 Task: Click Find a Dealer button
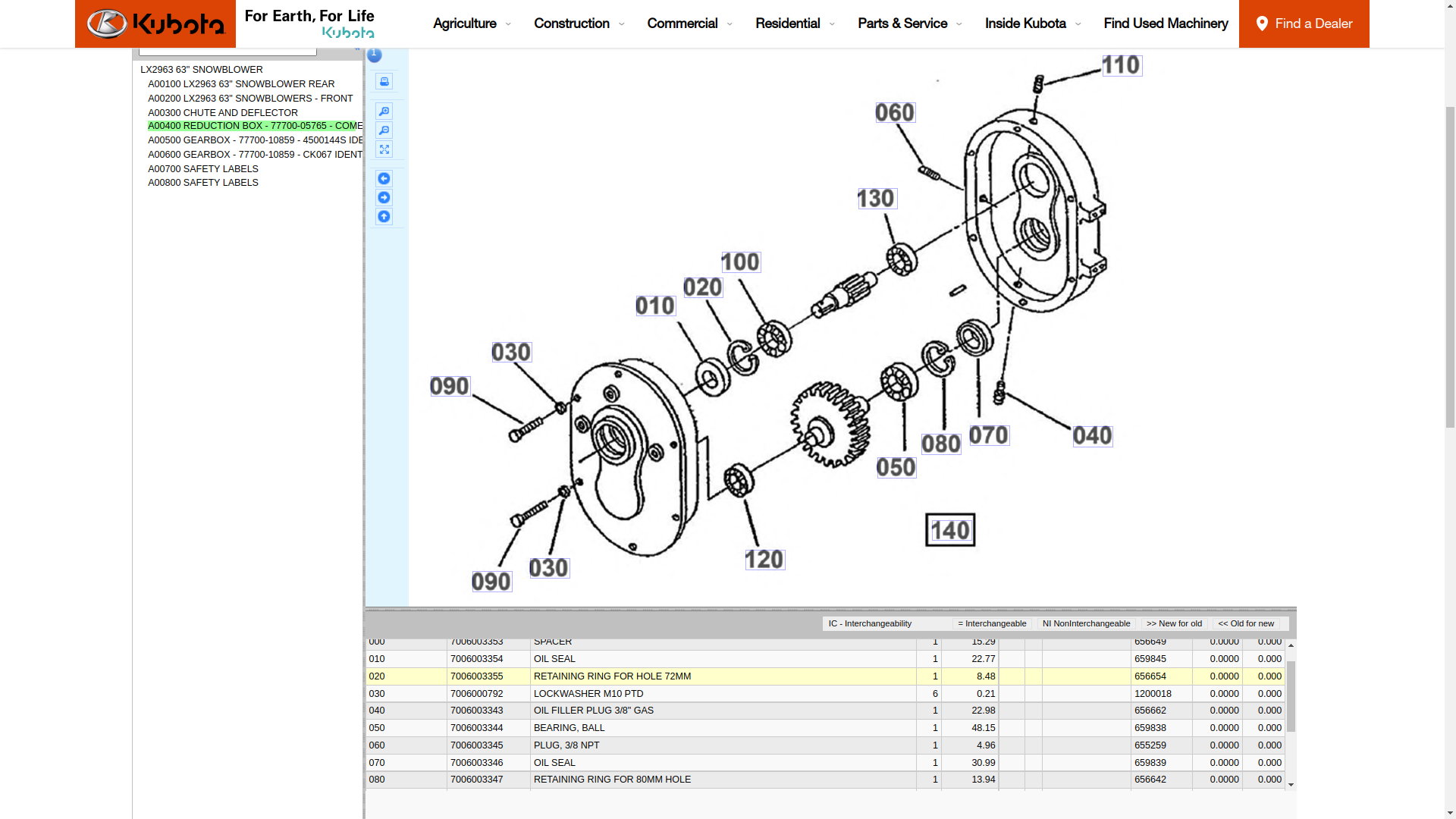pyautogui.click(x=1304, y=24)
